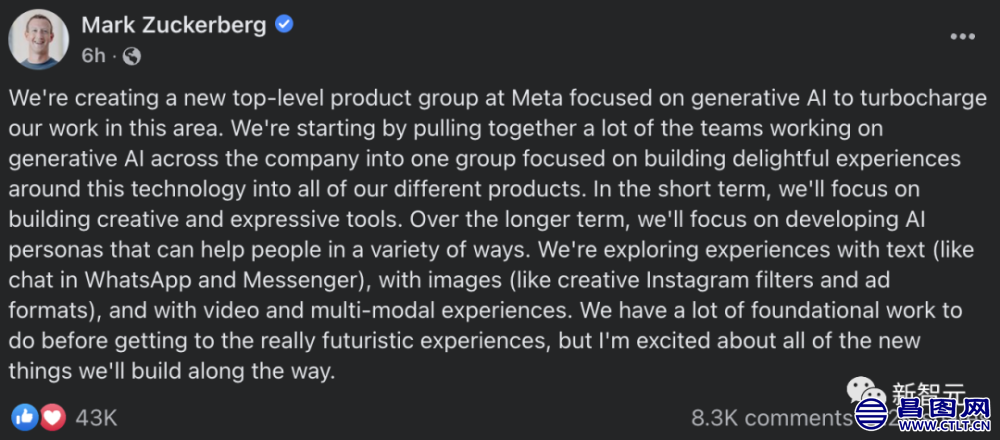Open the three-dot post options menu
The image size is (1000, 440).
963,36
